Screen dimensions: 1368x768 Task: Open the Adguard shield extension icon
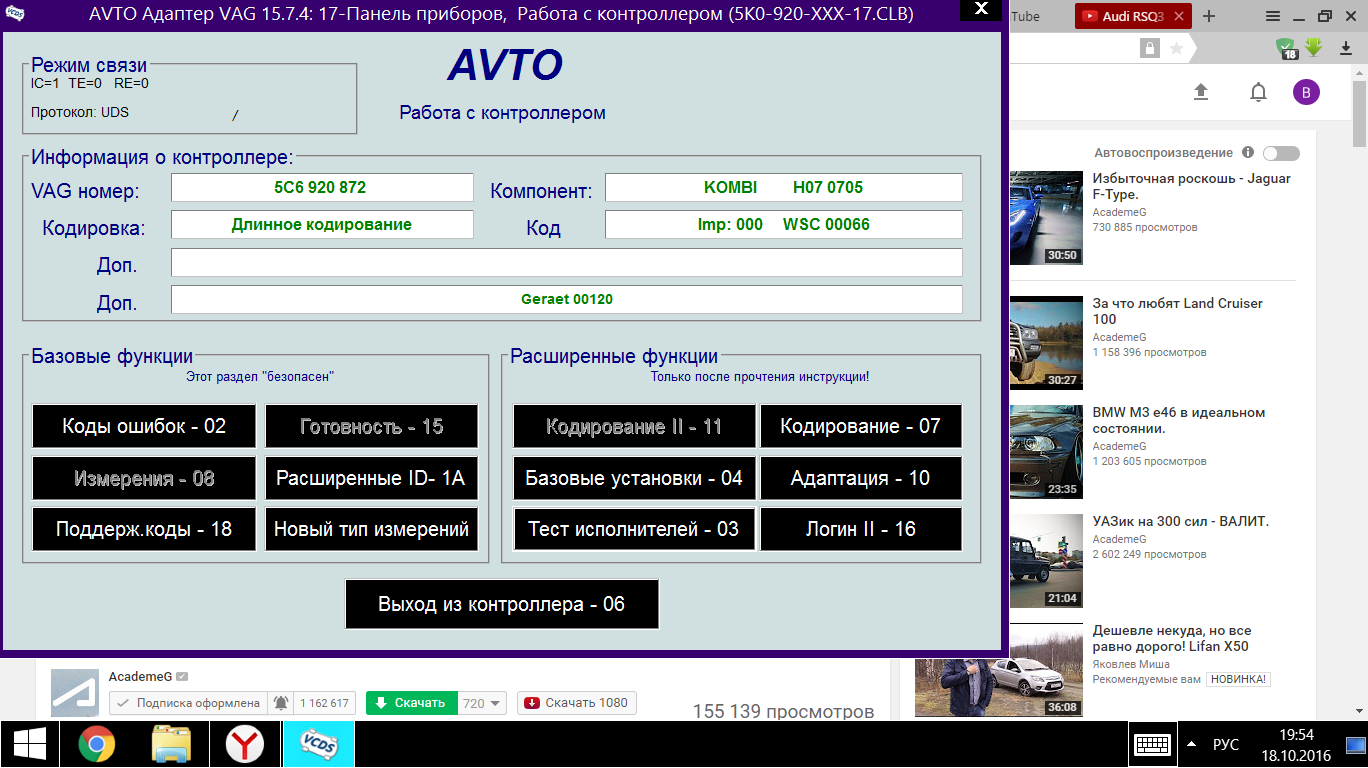(x=1286, y=48)
